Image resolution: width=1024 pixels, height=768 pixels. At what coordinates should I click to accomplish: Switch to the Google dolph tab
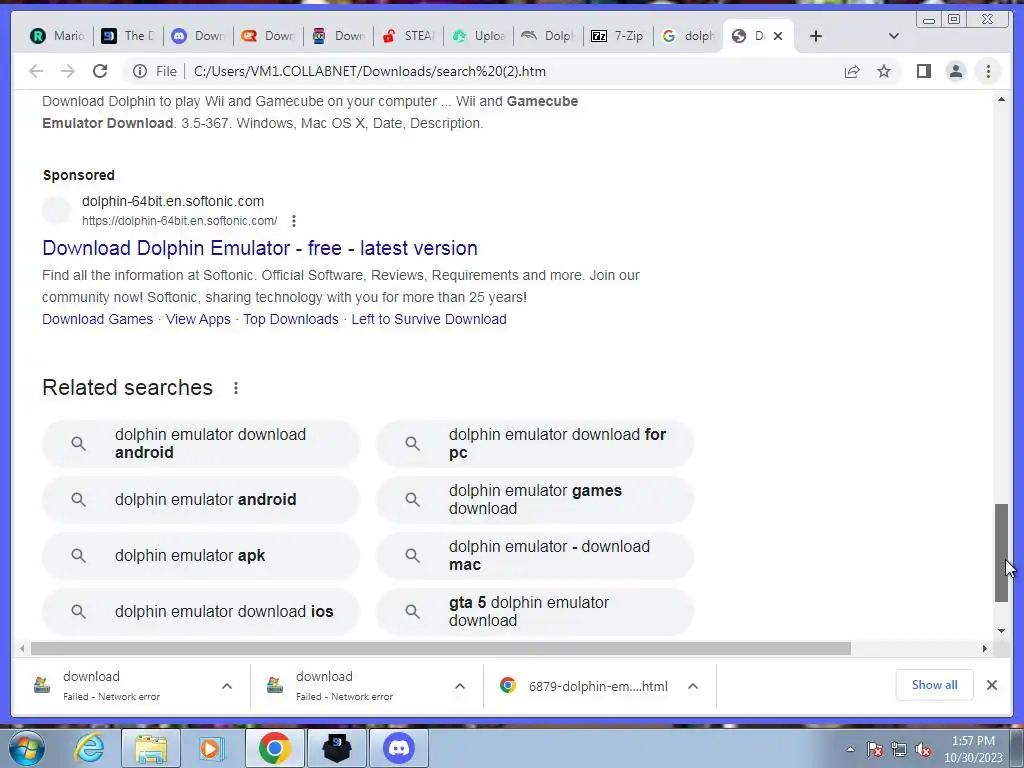[688, 36]
